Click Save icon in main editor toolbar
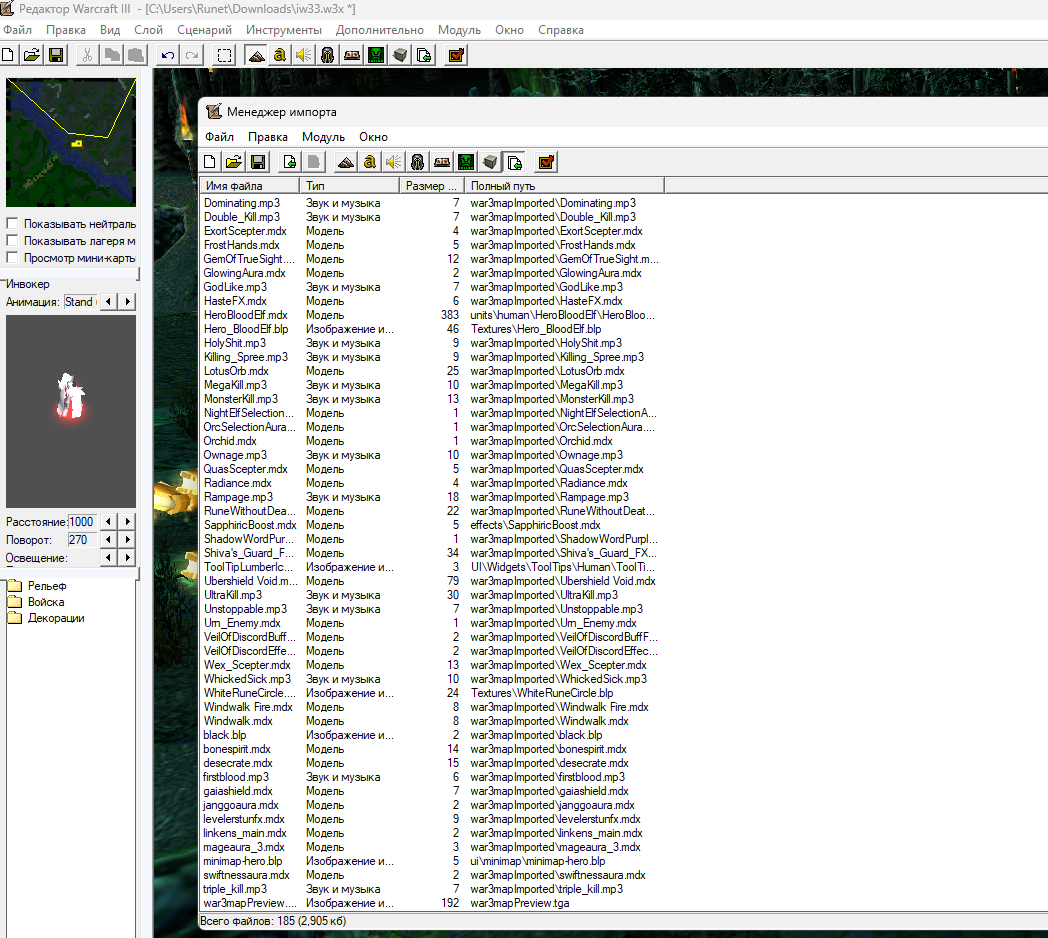Screen dimensions: 1048x938 56,55
